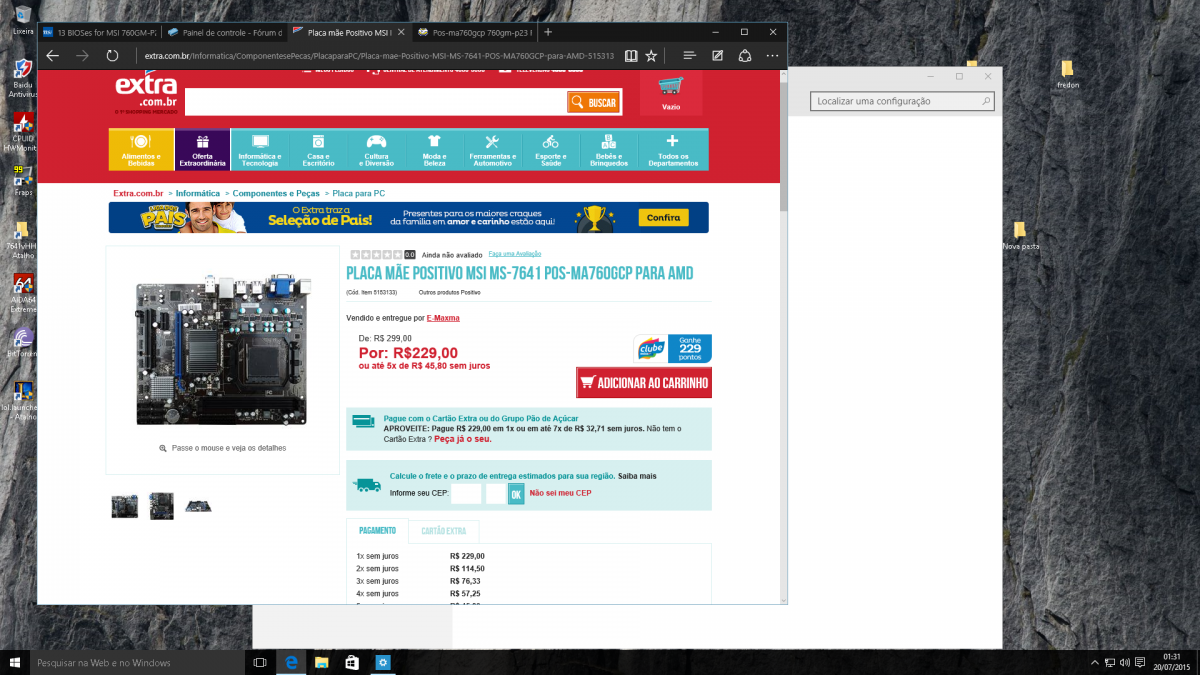Open Task View in taskbar
The width and height of the screenshot is (1200, 675).
point(260,662)
